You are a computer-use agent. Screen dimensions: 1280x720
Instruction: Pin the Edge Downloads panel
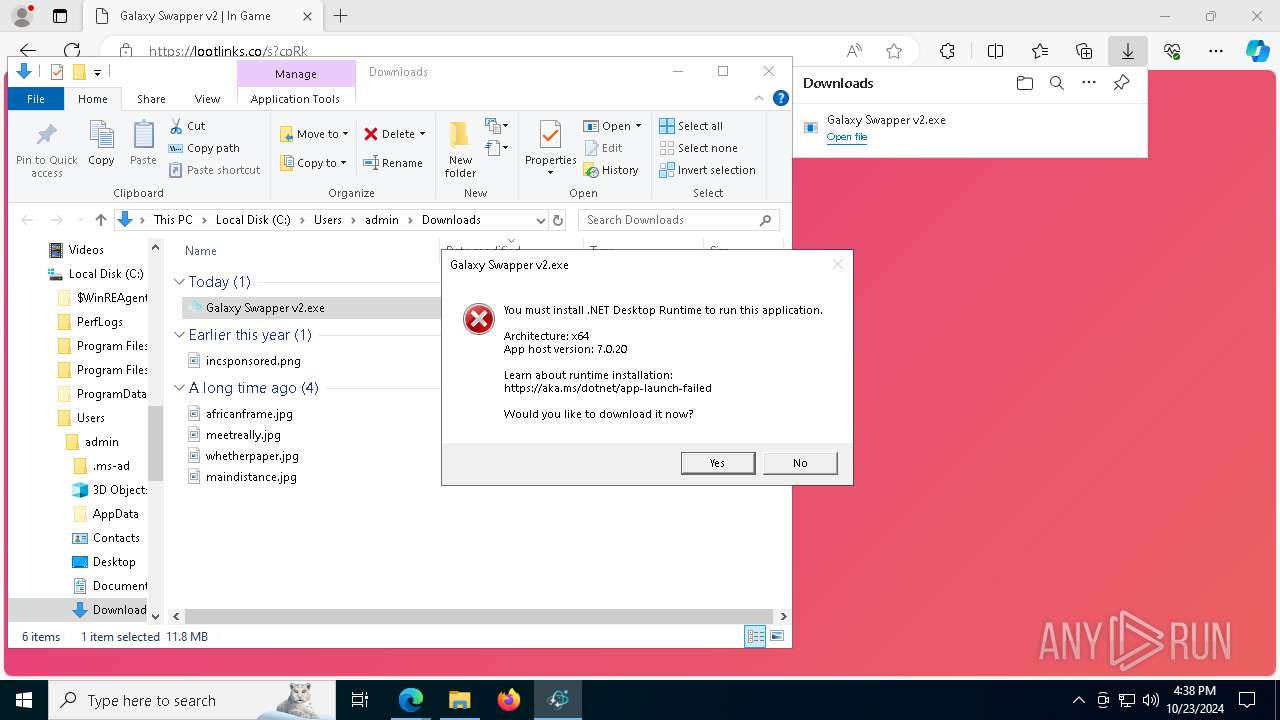tap(1121, 83)
